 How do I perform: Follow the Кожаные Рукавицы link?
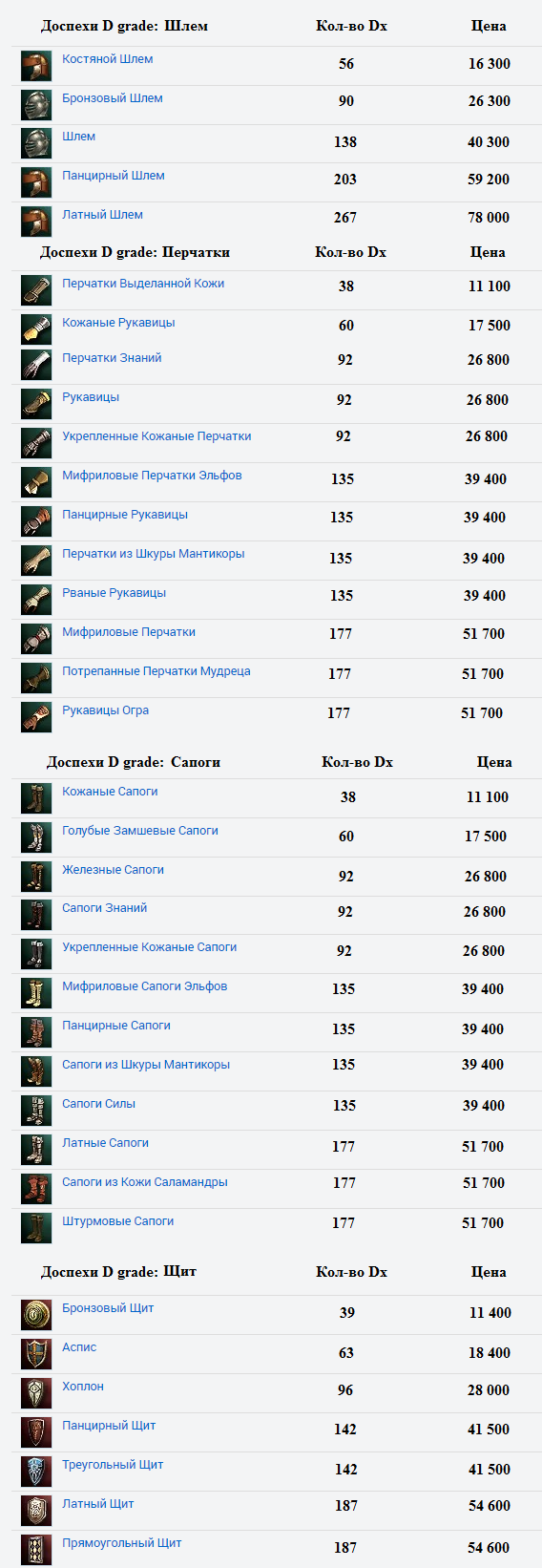coord(118,323)
